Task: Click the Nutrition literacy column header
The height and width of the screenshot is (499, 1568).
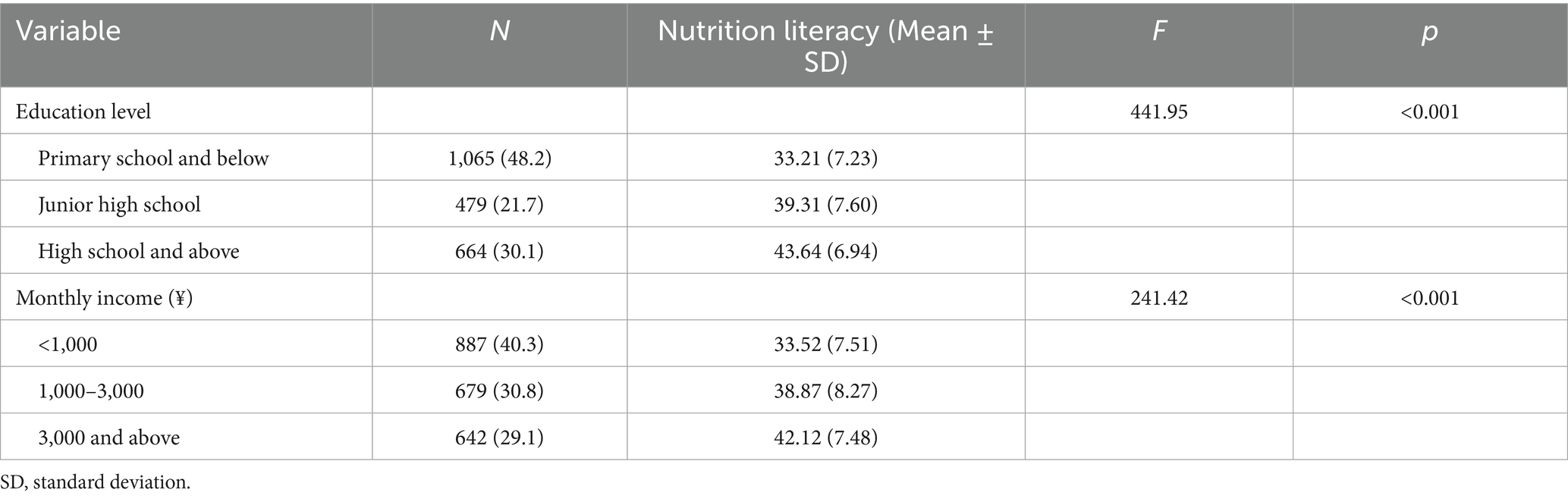Action: click(825, 46)
